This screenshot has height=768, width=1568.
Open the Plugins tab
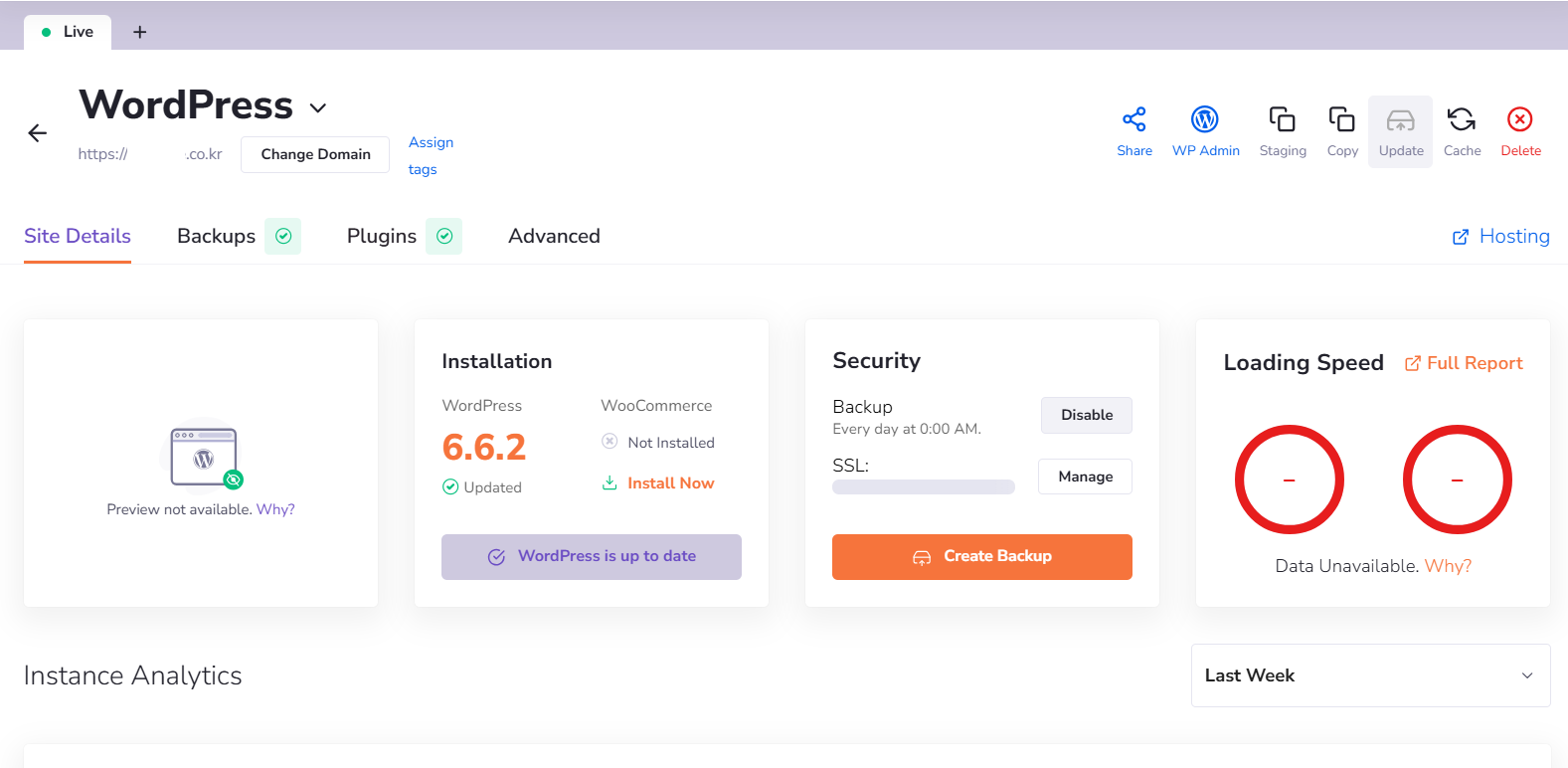pos(382,237)
